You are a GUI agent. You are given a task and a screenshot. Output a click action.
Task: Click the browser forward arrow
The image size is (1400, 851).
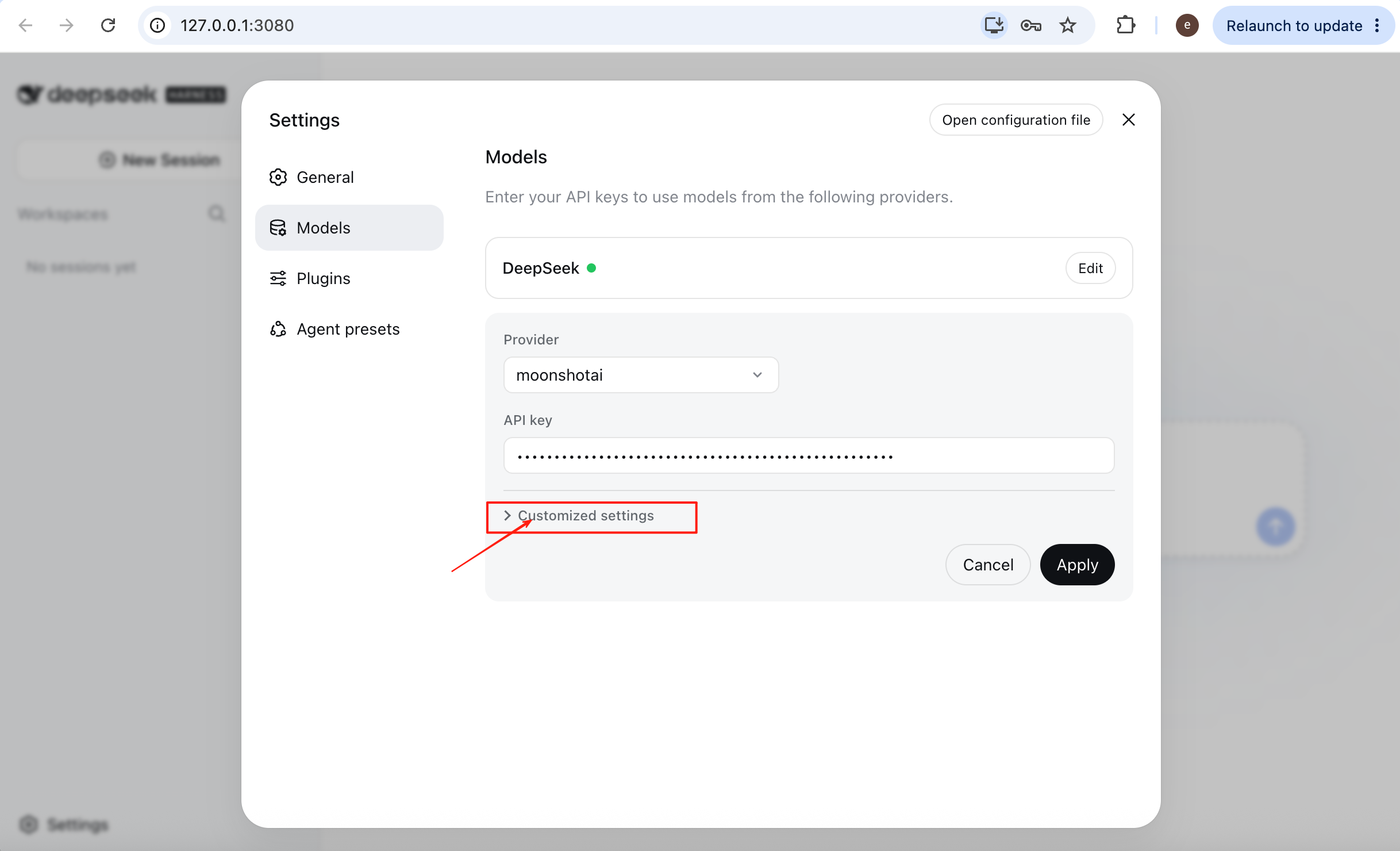coord(67,25)
